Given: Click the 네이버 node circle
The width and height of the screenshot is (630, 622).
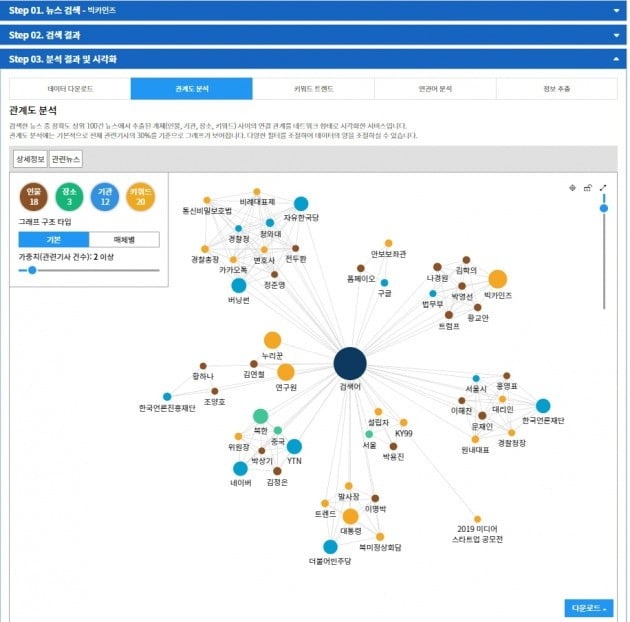Looking at the screenshot, I should [240, 468].
